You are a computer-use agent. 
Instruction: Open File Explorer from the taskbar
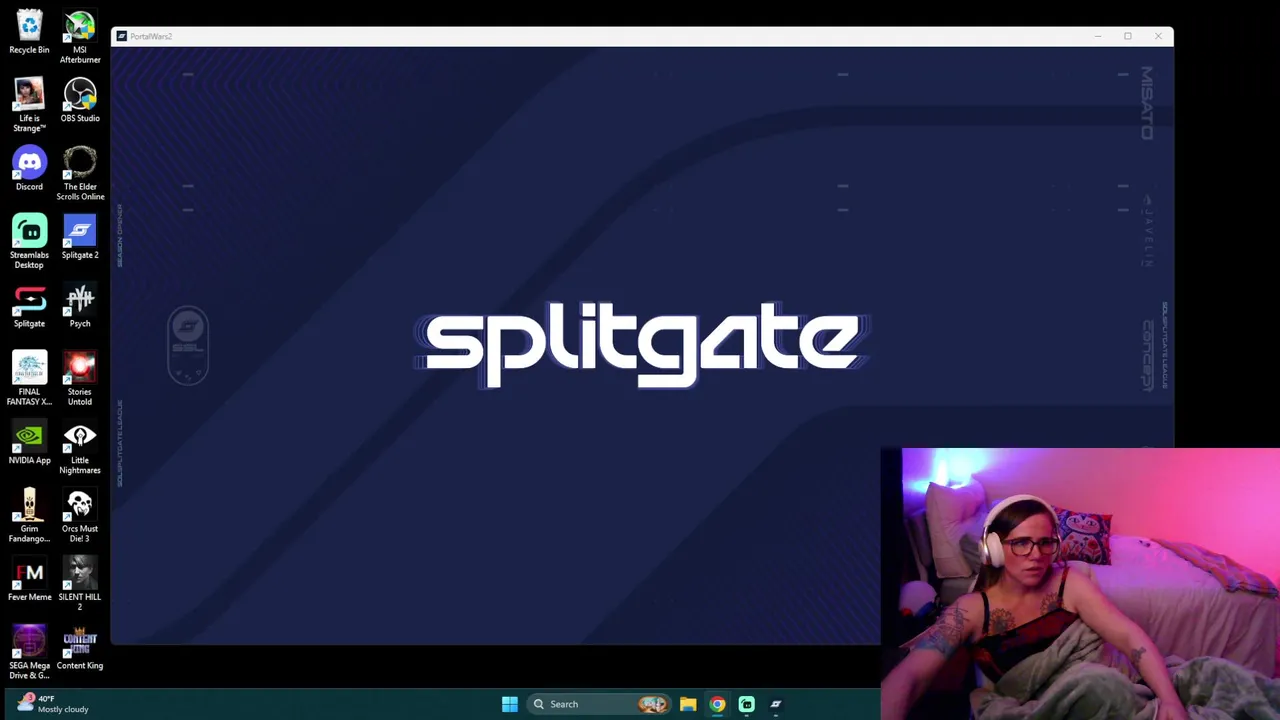pos(688,704)
